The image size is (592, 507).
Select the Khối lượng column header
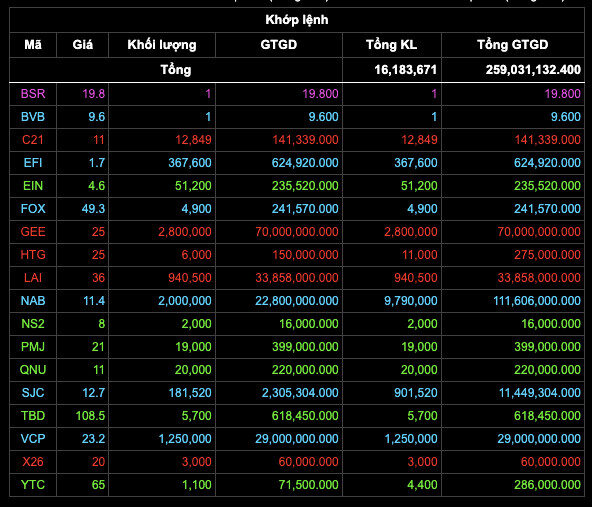pyautogui.click(x=162, y=45)
